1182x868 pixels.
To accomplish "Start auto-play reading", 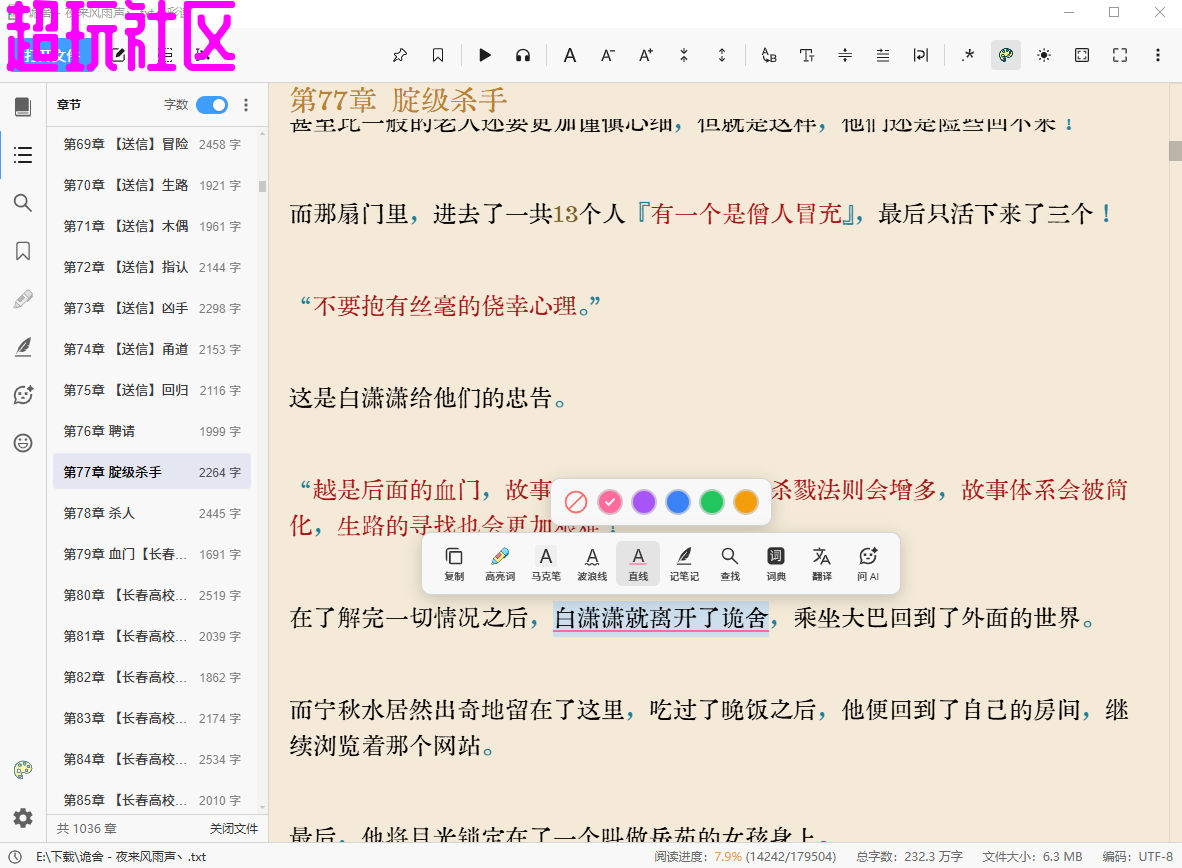I will pos(485,55).
